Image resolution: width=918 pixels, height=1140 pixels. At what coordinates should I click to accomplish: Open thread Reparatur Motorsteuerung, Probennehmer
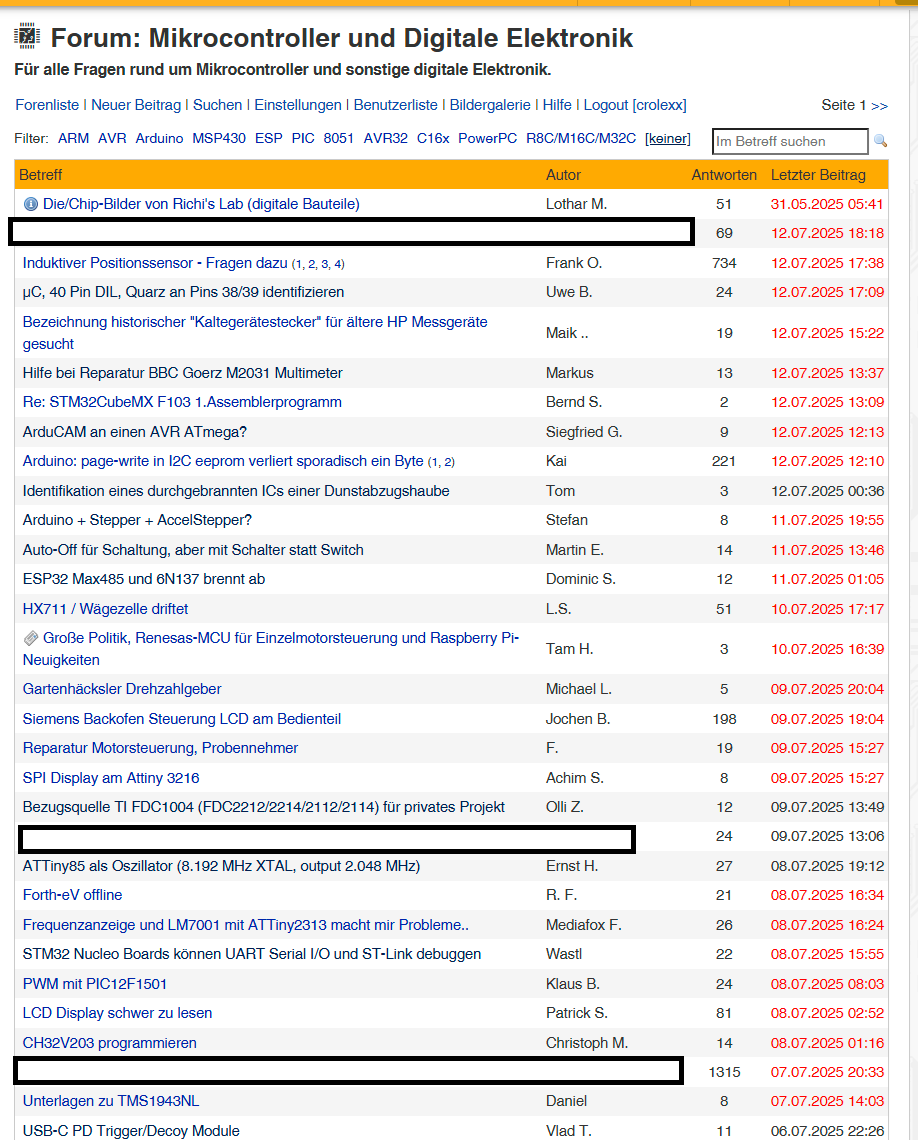coord(160,747)
